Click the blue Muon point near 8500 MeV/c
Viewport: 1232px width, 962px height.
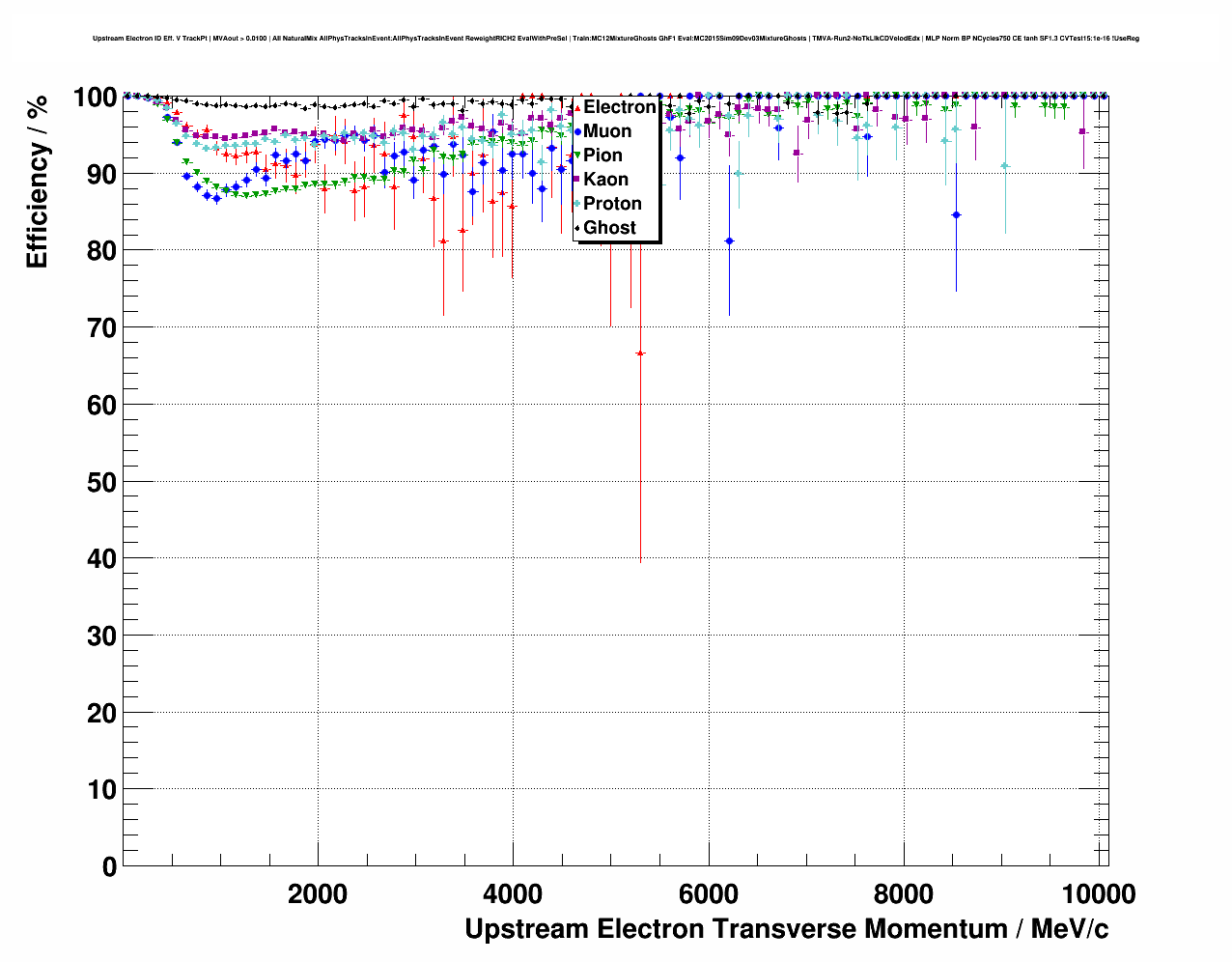[956, 214]
